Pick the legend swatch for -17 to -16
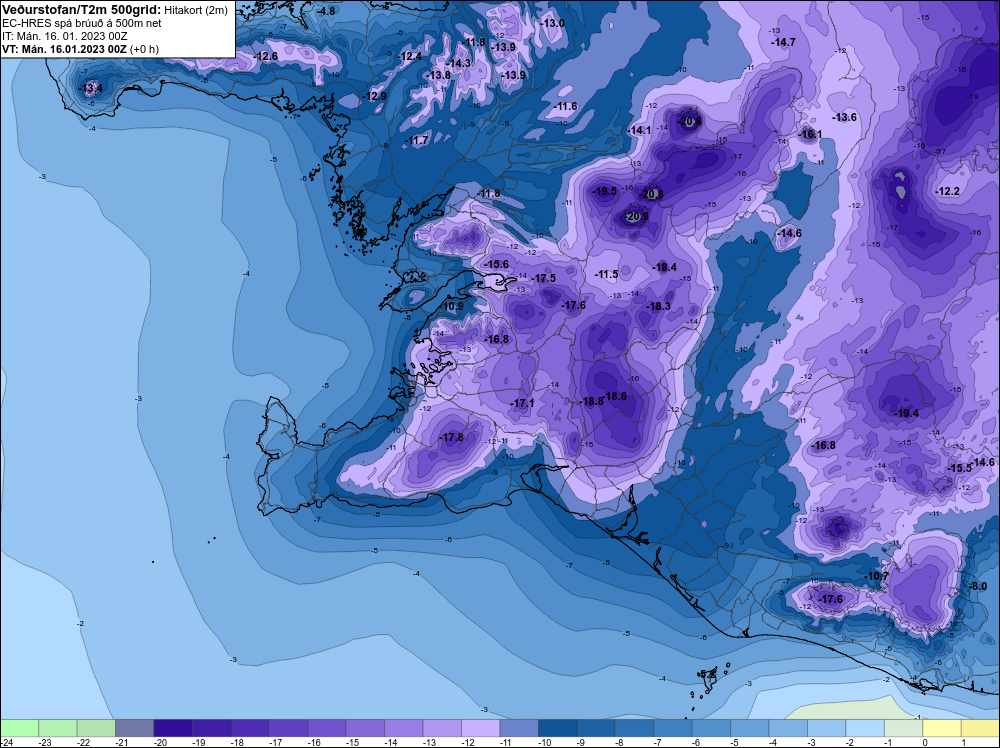 pos(288,728)
